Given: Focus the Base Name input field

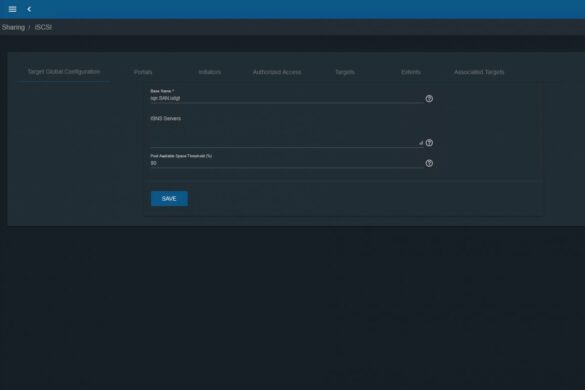Looking at the screenshot, I should coord(287,99).
